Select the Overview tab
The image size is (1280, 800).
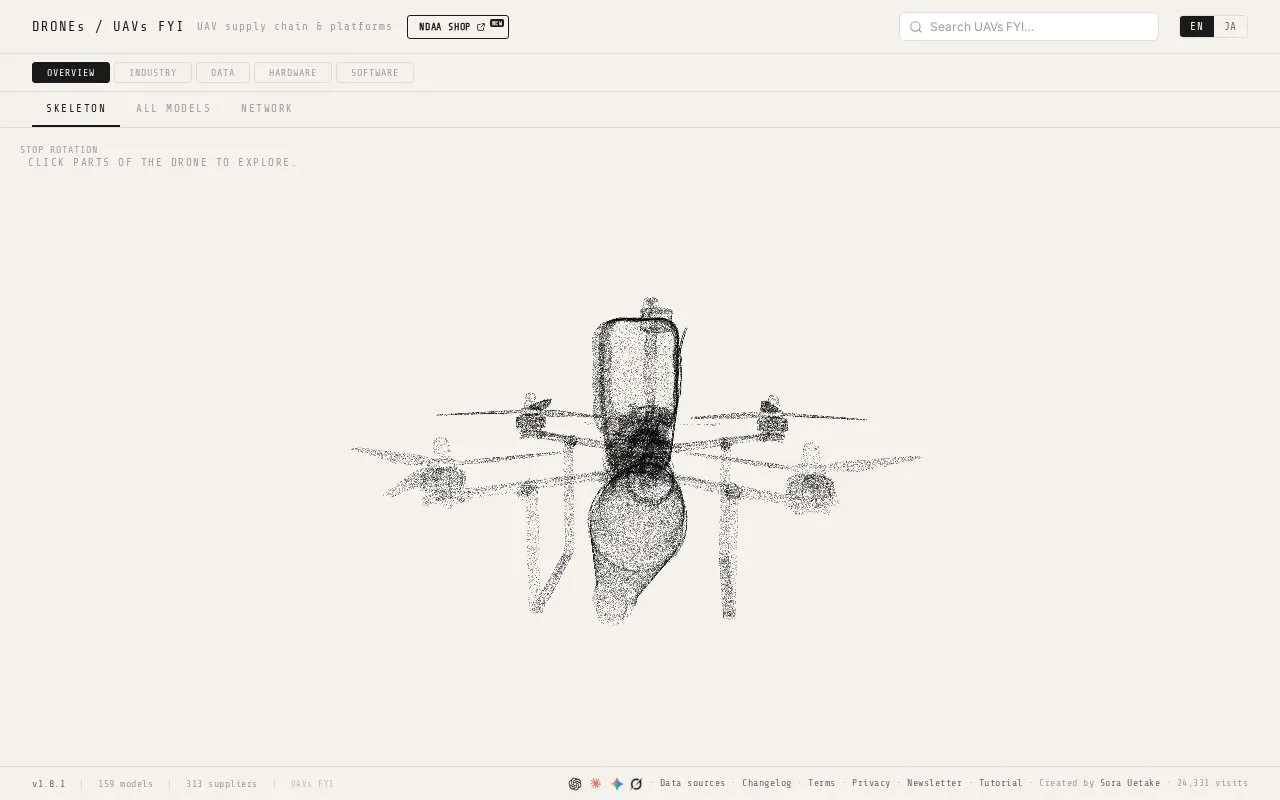tap(71, 72)
